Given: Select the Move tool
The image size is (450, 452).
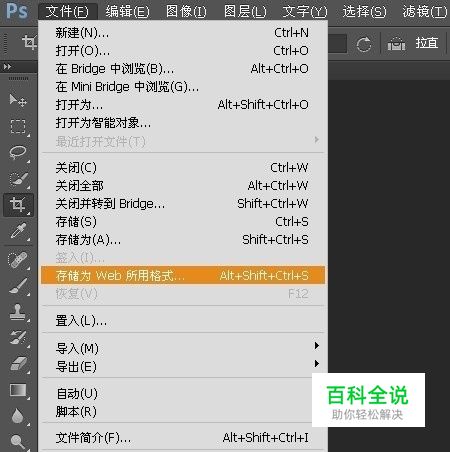Looking at the screenshot, I should [x=18, y=100].
